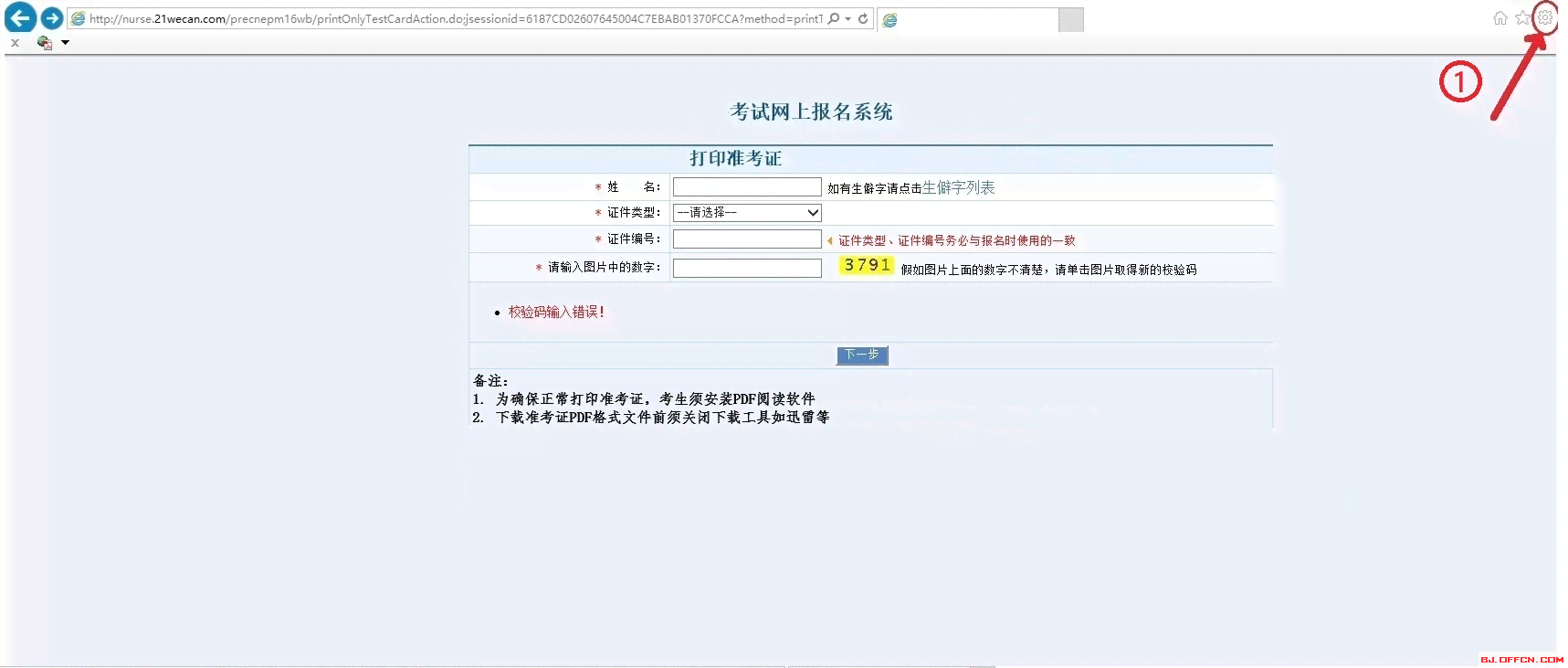Click the 备注: notes heading
The width and height of the screenshot is (1568, 668).
pyautogui.click(x=490, y=381)
